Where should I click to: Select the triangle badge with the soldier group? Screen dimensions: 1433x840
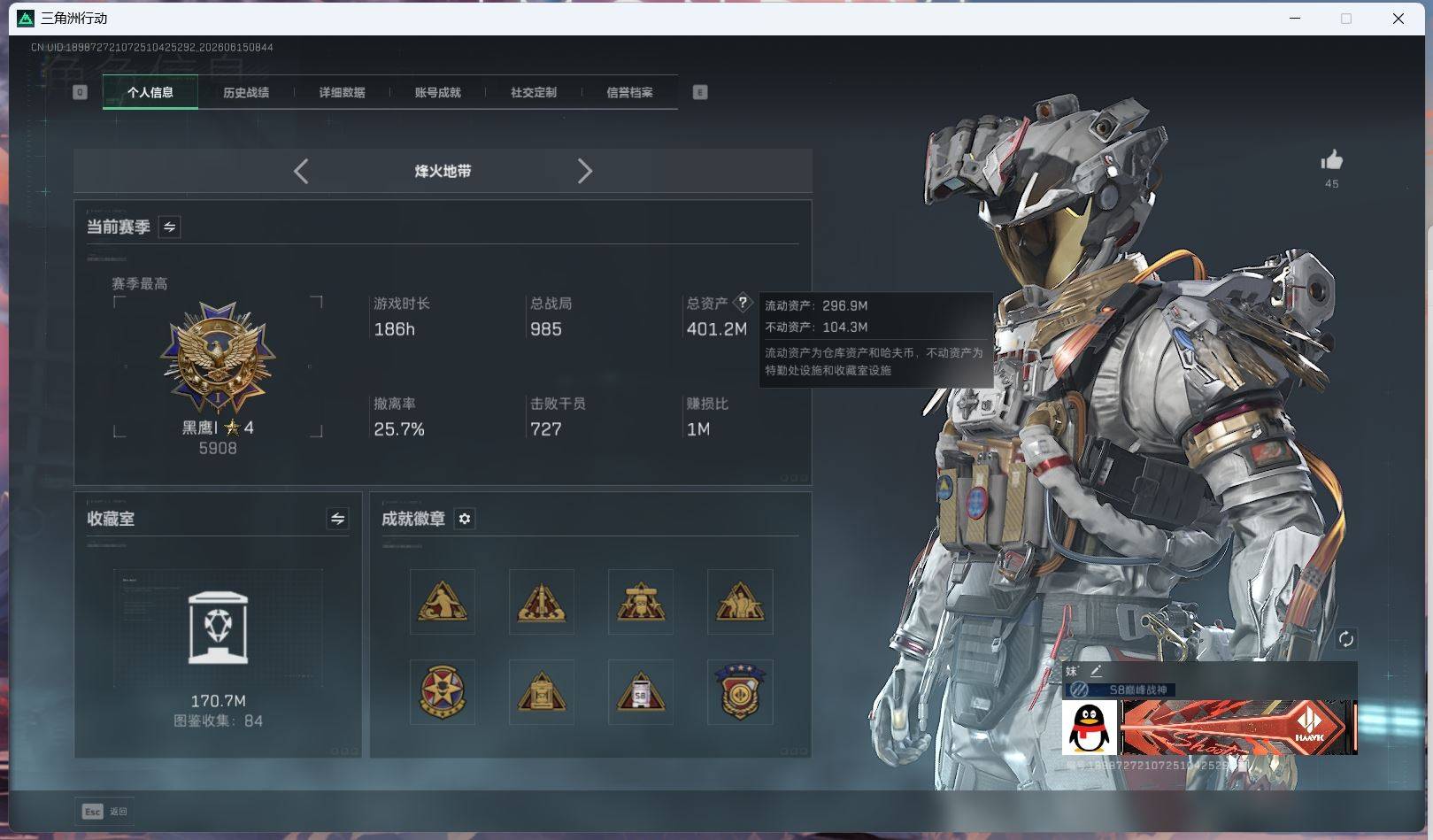coord(740,602)
